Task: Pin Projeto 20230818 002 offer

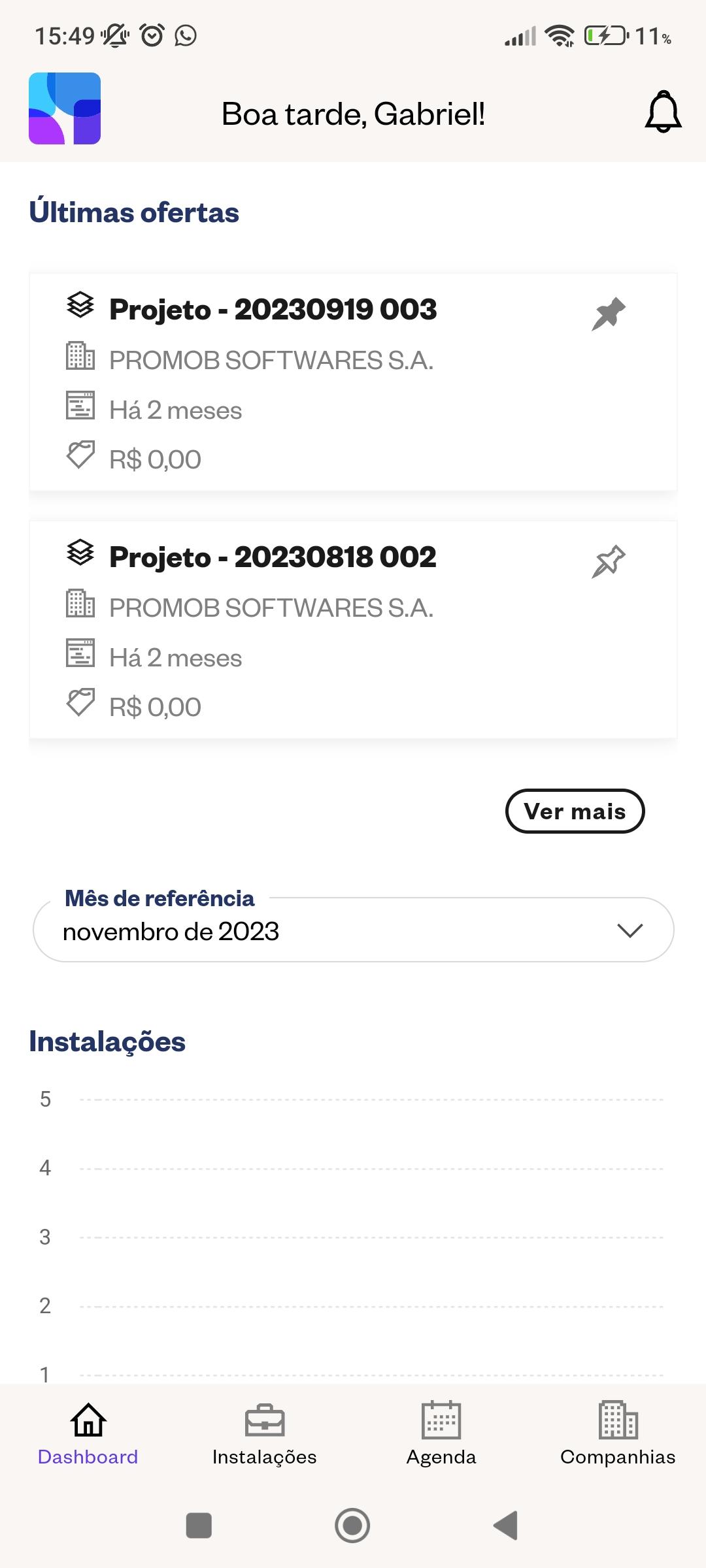Action: point(608,561)
